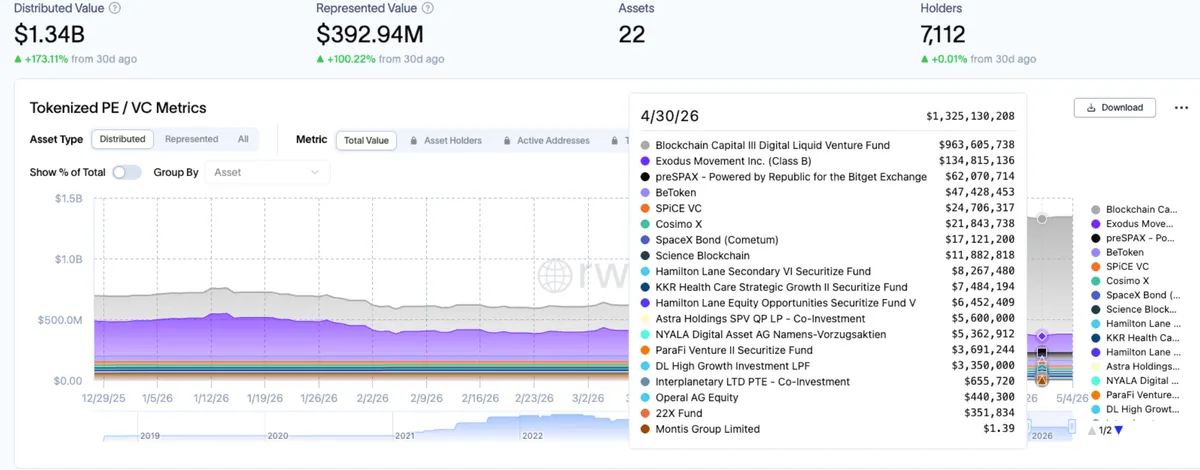The width and height of the screenshot is (1200, 470).
Task: Download the Tokenized PE / VC chart data
Action: coord(1115,107)
